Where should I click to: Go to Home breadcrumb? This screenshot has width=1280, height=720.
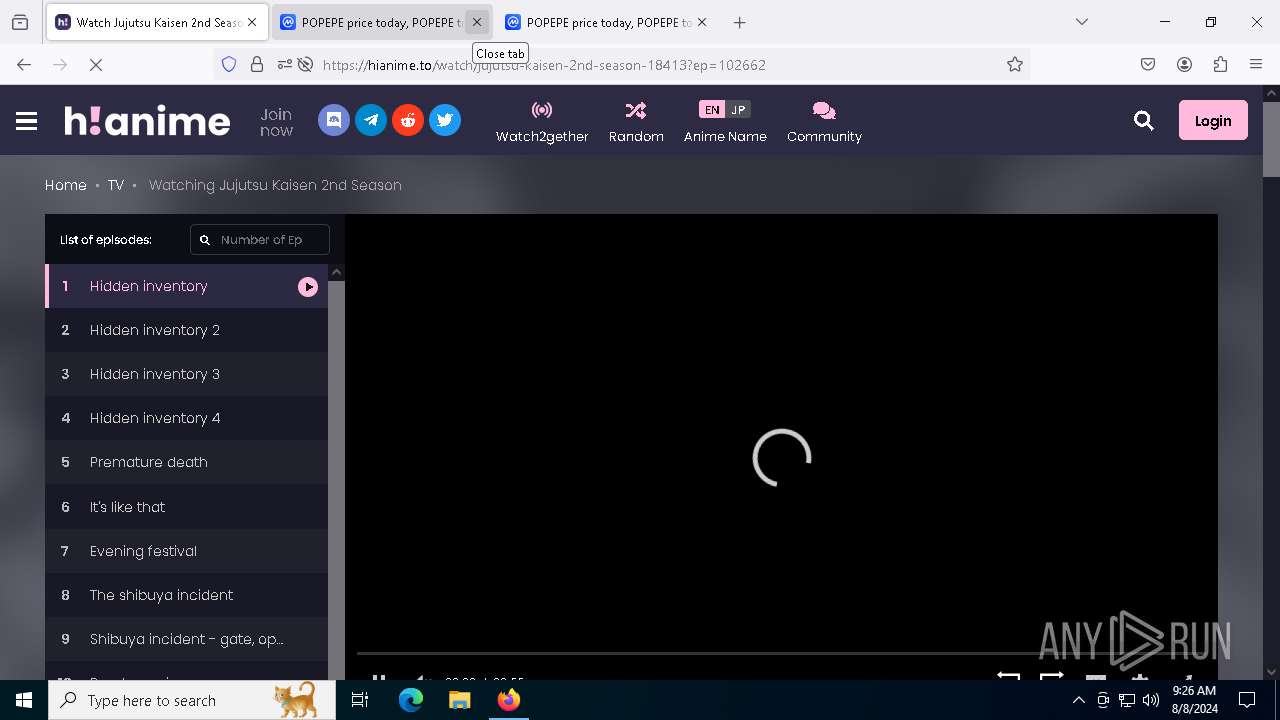pyautogui.click(x=66, y=185)
